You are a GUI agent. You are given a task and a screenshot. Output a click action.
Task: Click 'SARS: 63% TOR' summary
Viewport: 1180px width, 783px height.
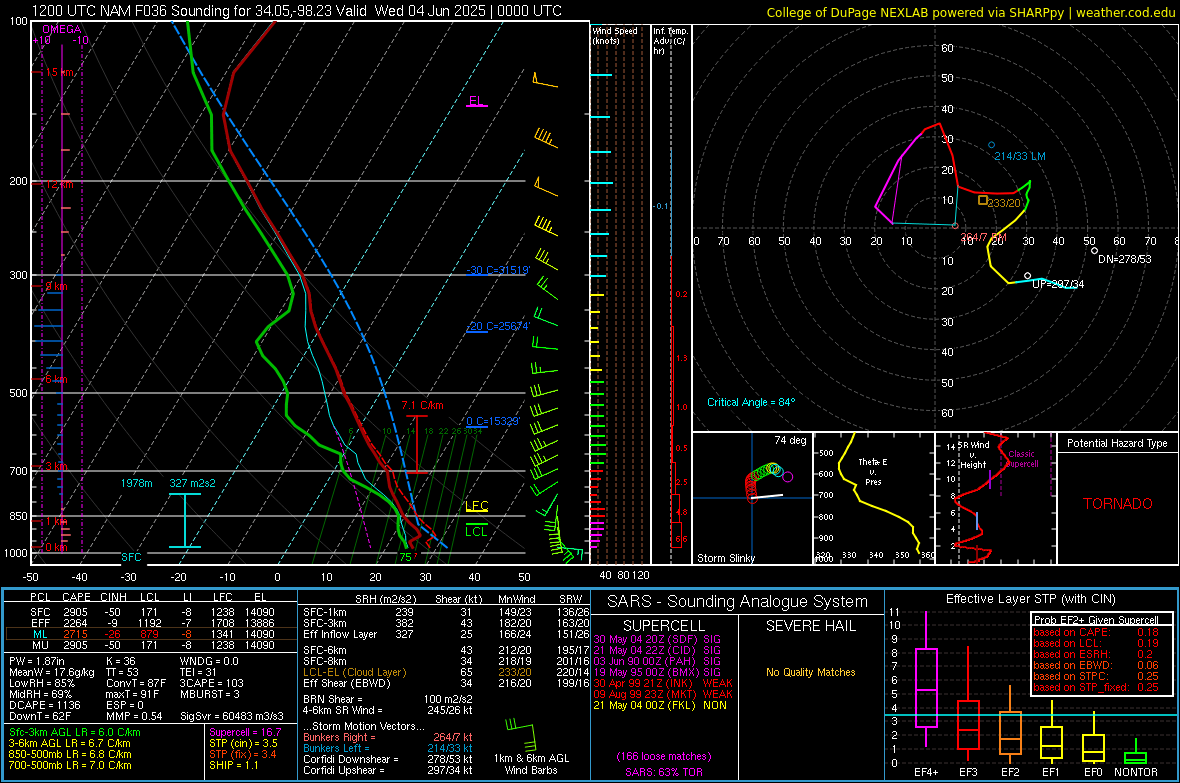664,772
